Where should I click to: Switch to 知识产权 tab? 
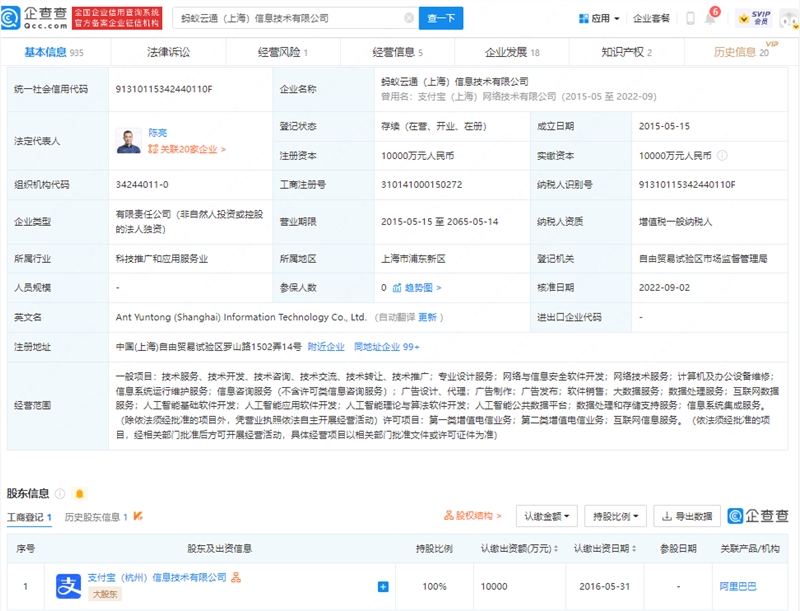click(627, 52)
